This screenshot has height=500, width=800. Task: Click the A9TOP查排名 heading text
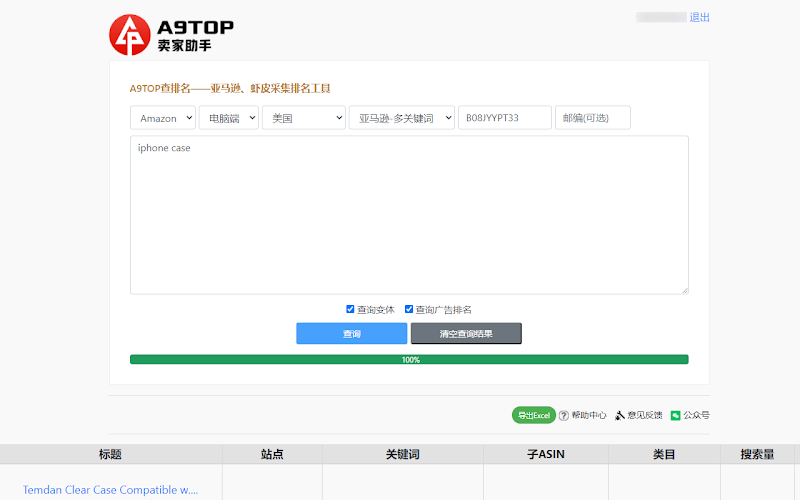pyautogui.click(x=230, y=89)
